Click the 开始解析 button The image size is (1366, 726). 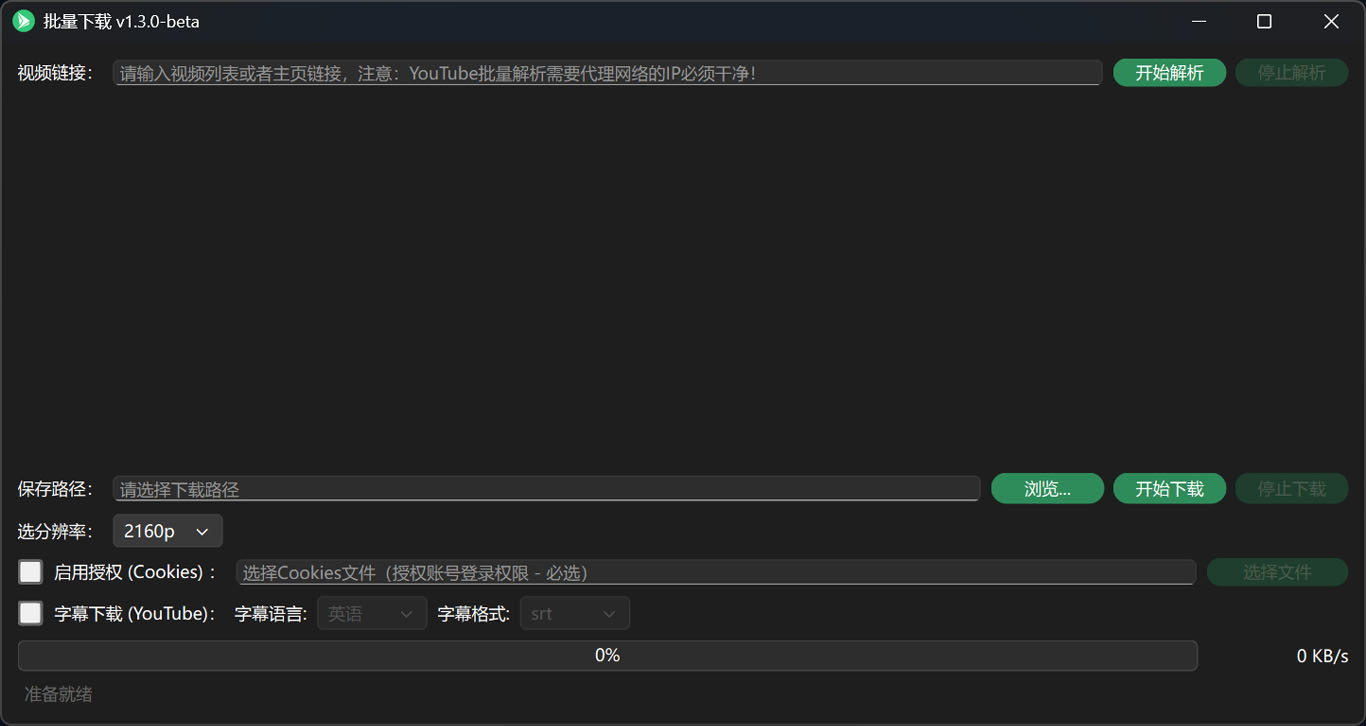pos(1169,72)
